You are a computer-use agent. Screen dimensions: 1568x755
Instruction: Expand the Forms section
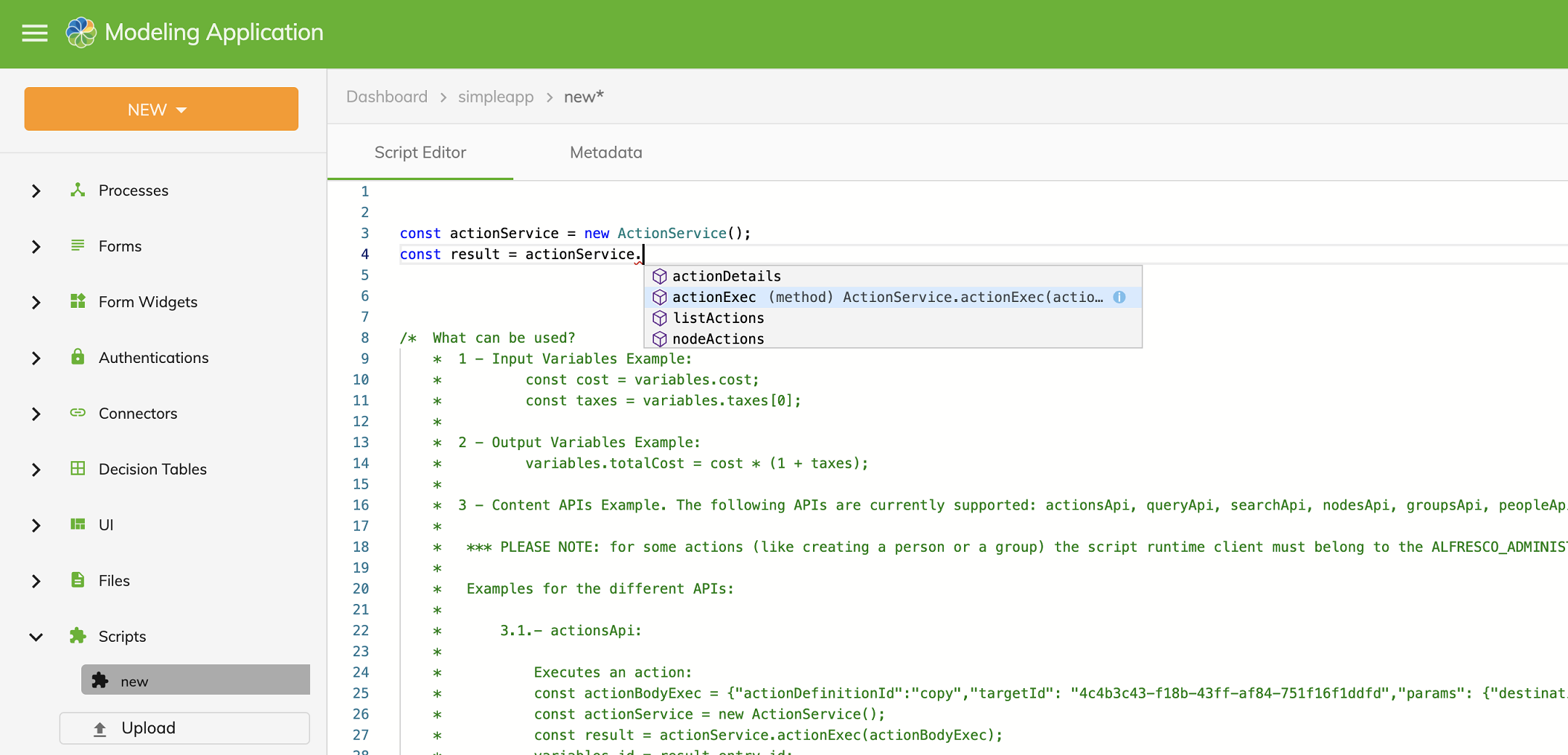(36, 247)
